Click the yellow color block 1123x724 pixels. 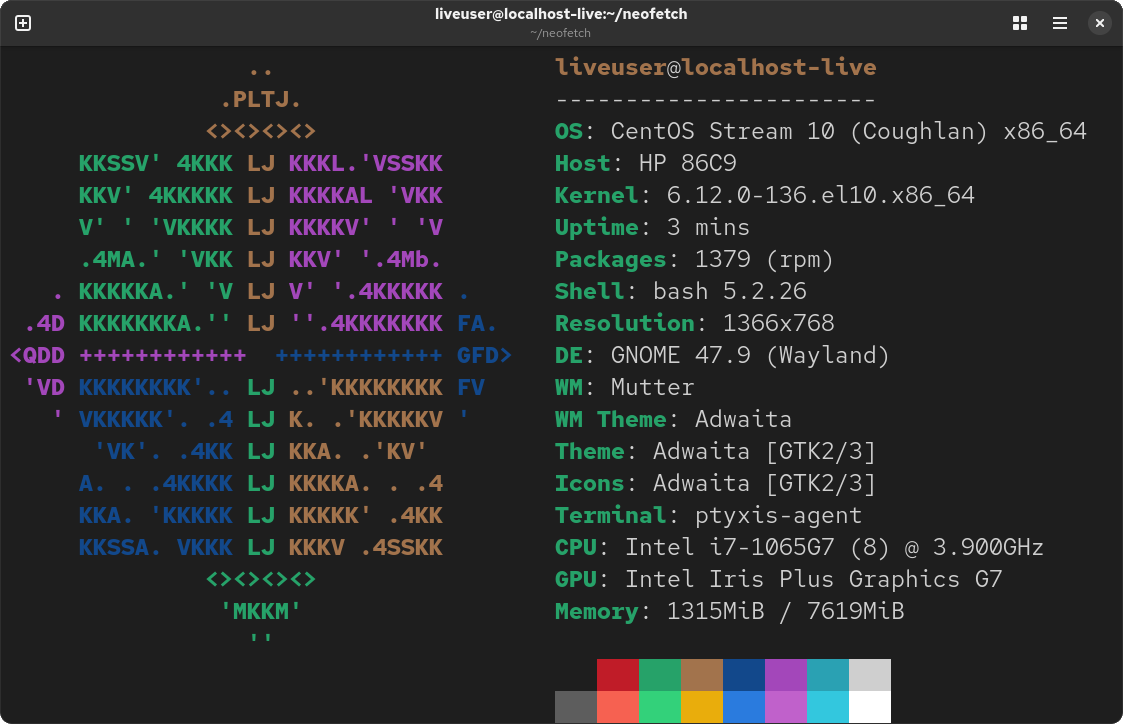(x=702, y=707)
